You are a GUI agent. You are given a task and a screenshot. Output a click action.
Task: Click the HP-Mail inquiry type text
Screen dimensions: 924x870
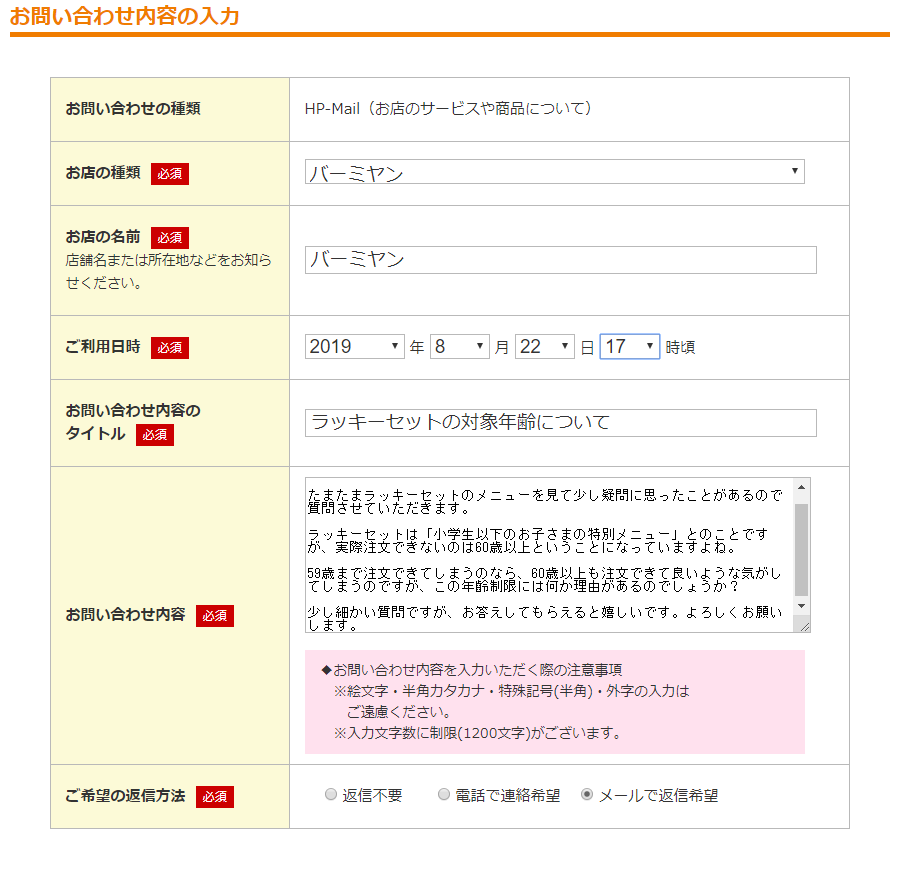tap(449, 108)
